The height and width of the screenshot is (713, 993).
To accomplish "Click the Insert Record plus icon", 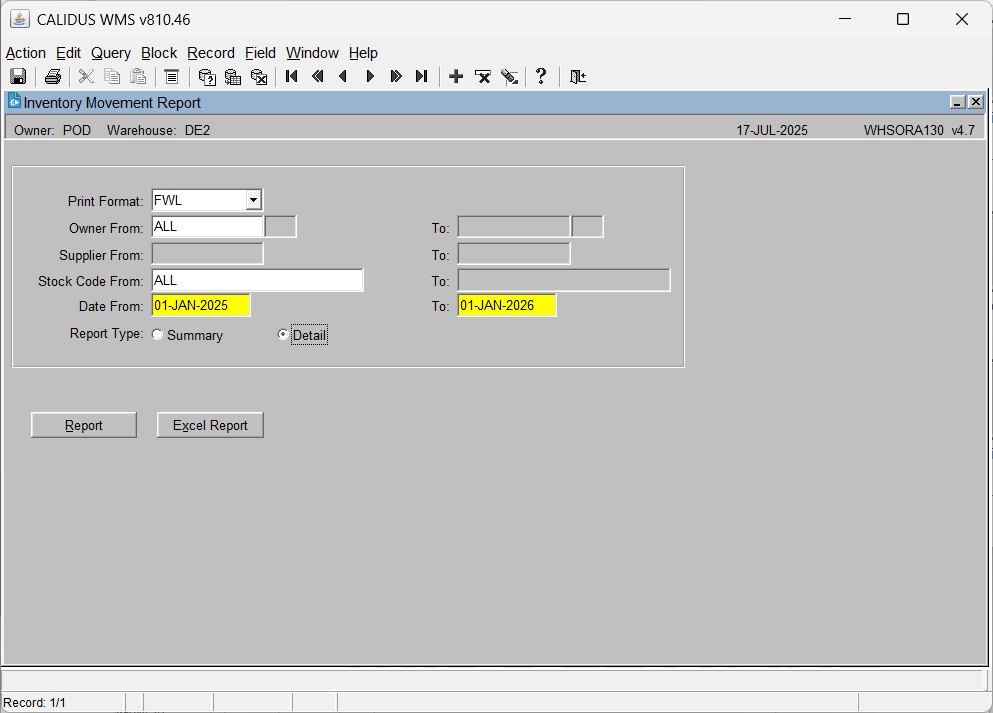I will point(456,77).
